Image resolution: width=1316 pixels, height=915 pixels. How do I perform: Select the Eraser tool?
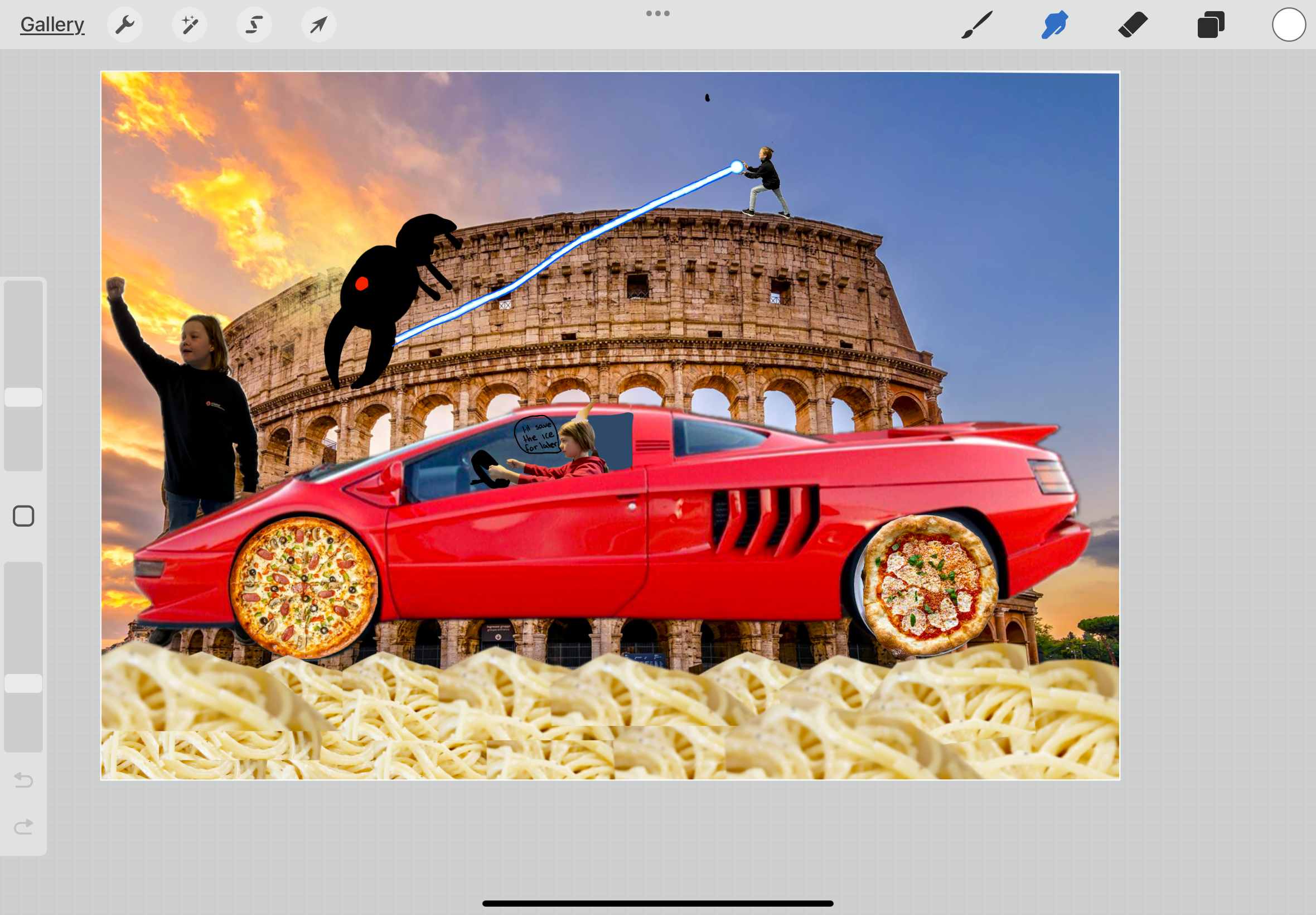tap(1133, 25)
